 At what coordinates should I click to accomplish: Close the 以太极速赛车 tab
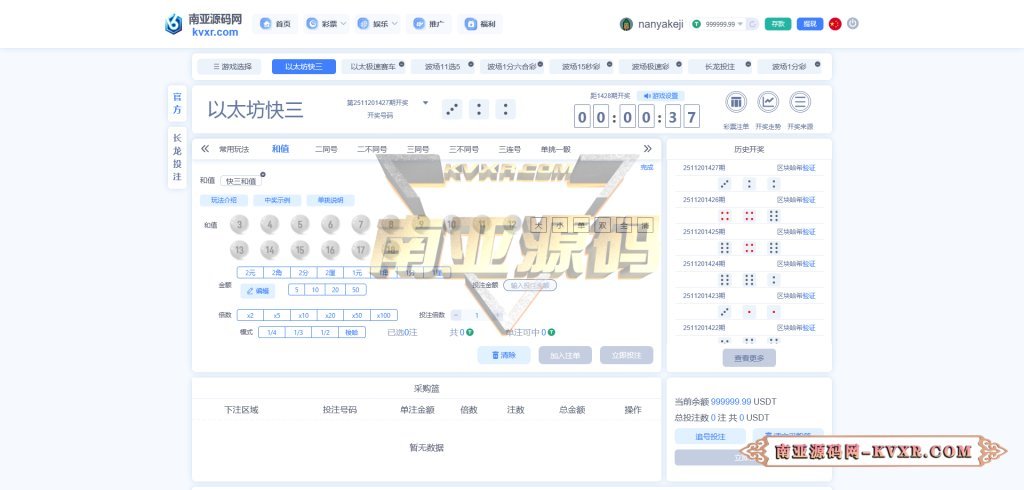coord(402,64)
